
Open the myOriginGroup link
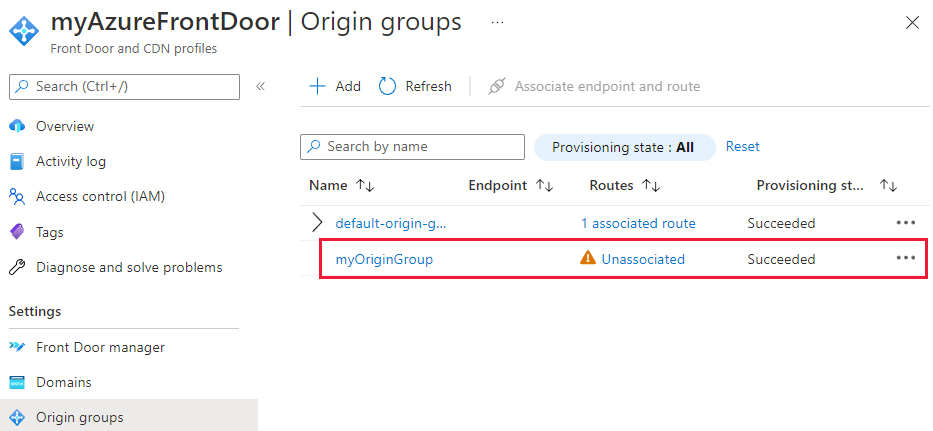pos(384,259)
